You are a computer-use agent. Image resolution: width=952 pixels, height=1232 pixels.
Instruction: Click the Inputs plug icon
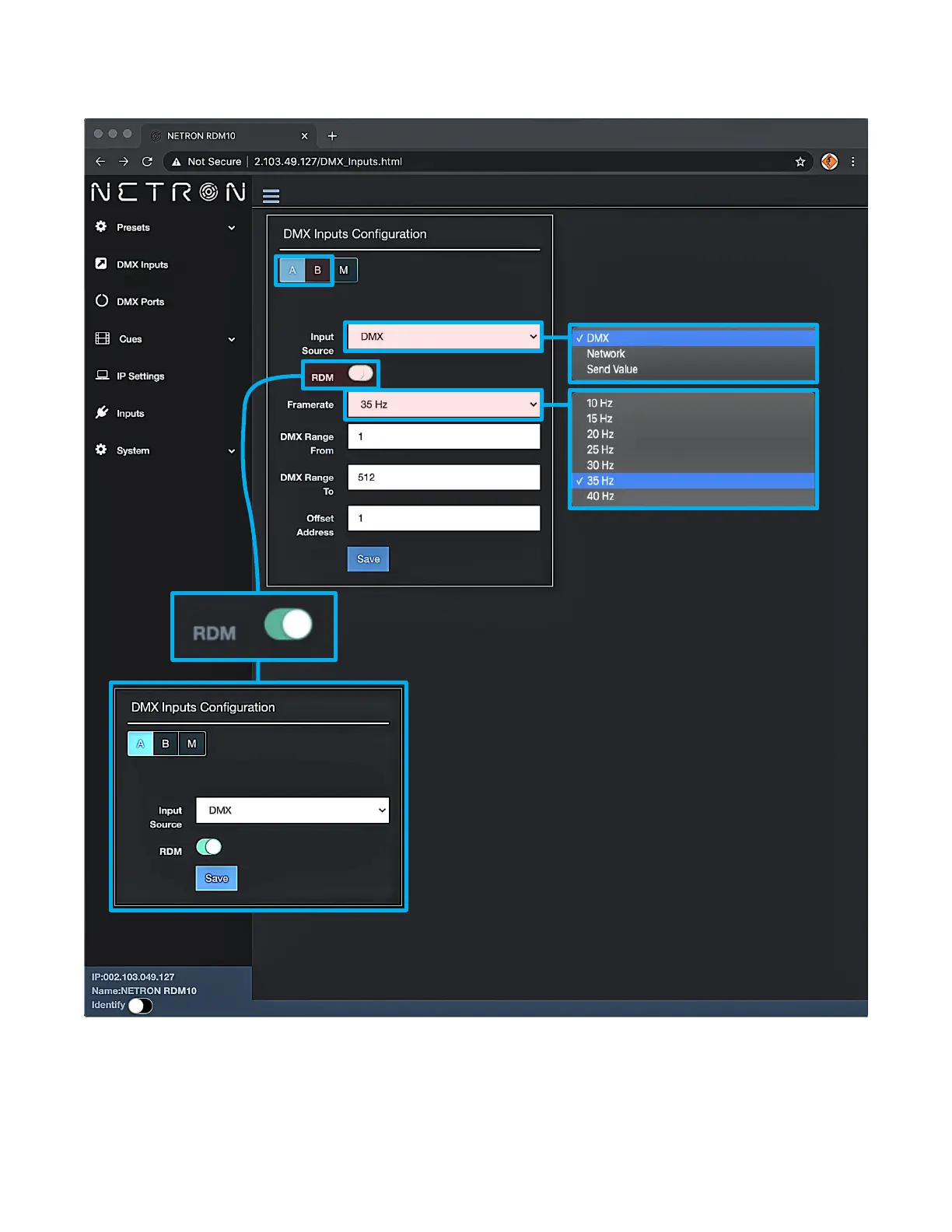(x=102, y=412)
